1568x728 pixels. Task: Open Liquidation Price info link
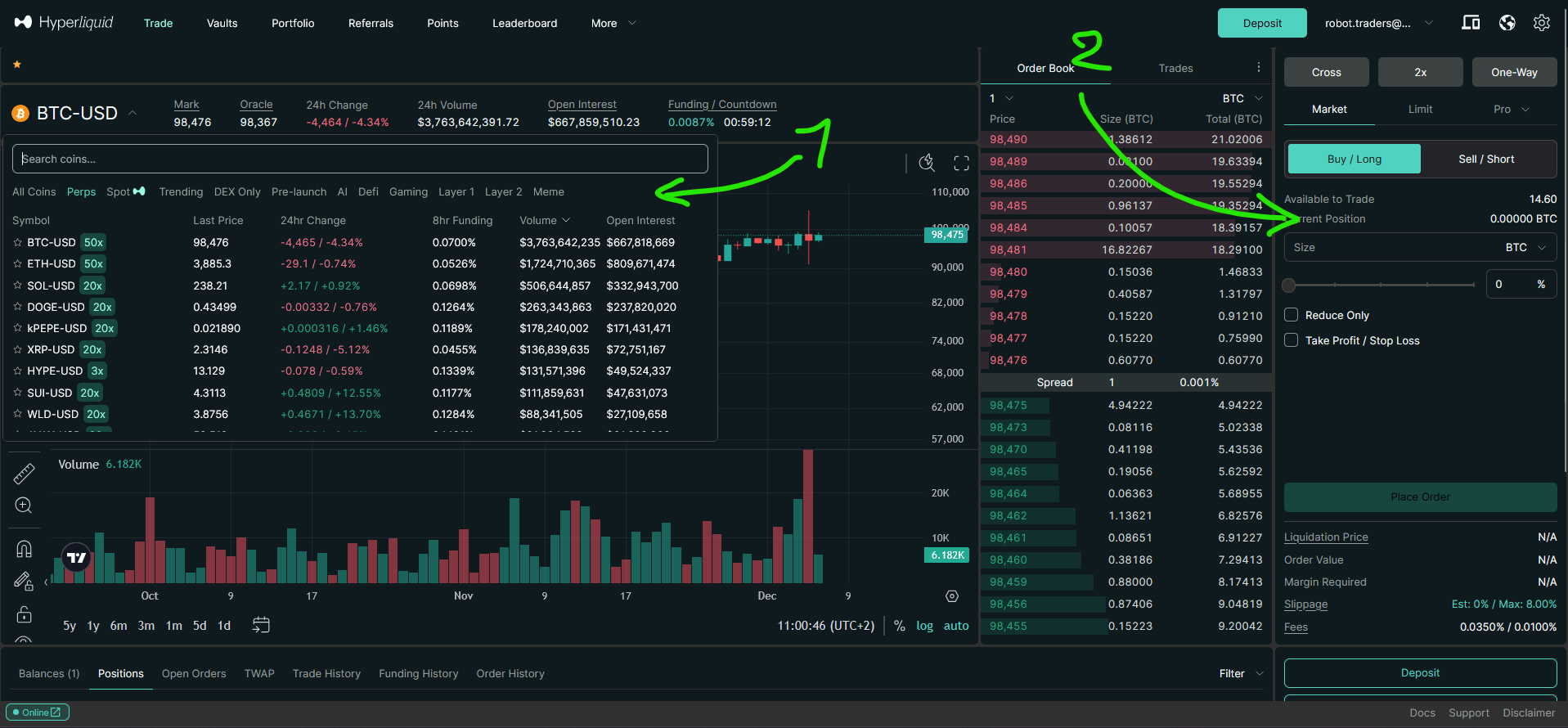[x=1326, y=537]
